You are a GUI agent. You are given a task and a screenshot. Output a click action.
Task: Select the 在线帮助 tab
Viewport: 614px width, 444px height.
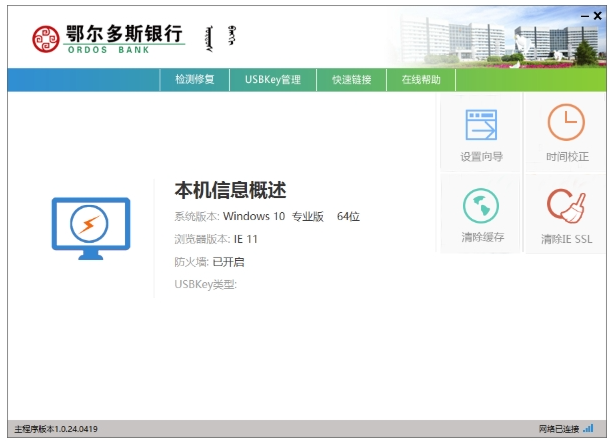(421, 80)
